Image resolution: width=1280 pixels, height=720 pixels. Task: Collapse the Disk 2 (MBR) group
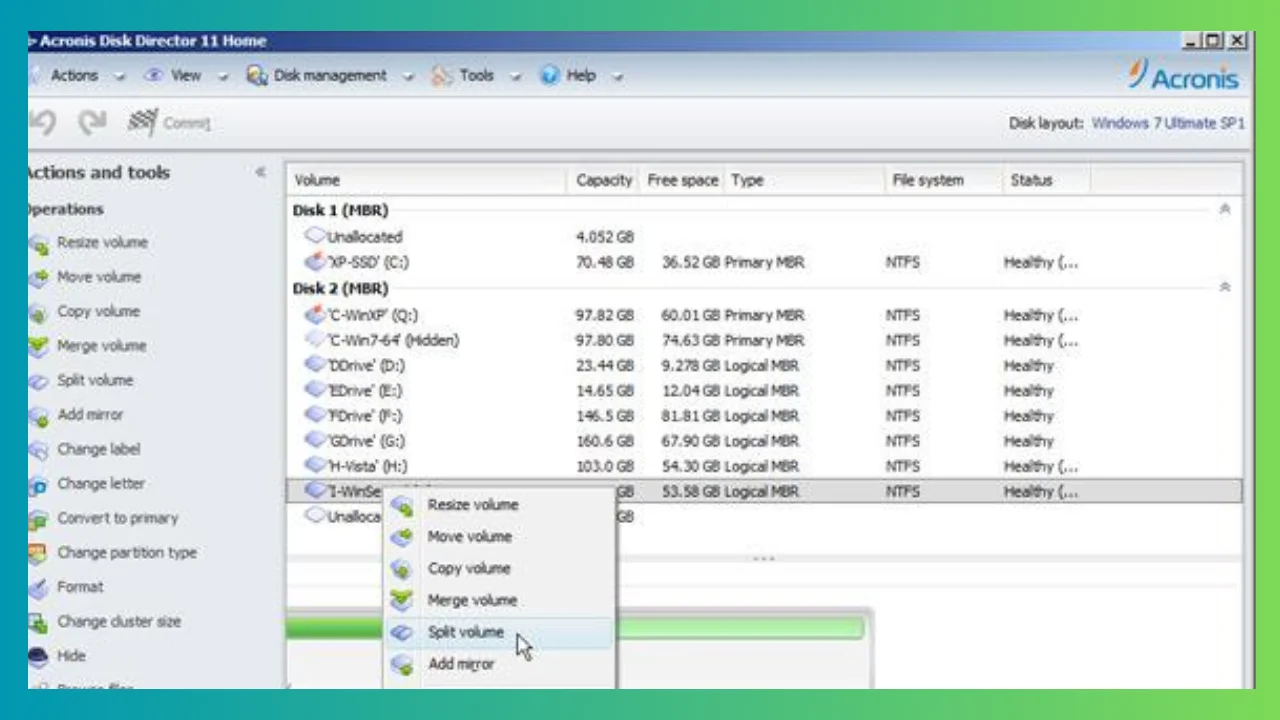click(1225, 288)
